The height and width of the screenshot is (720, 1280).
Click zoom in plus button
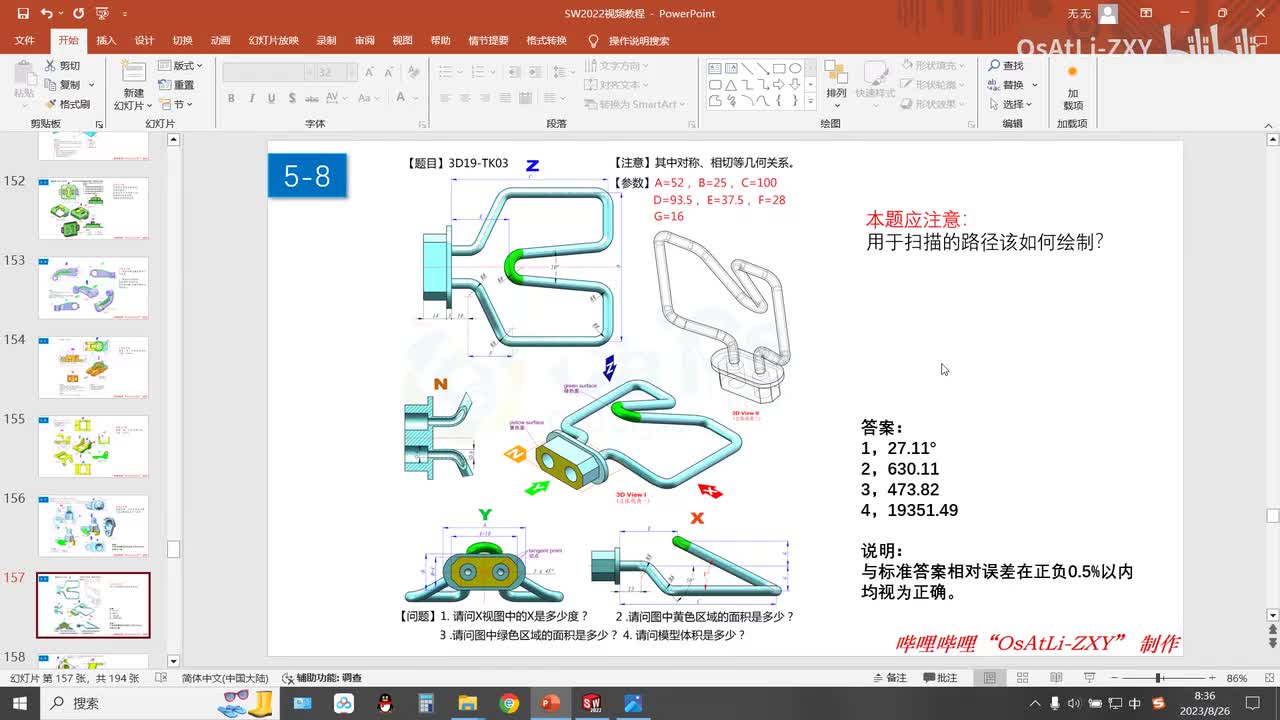1212,678
